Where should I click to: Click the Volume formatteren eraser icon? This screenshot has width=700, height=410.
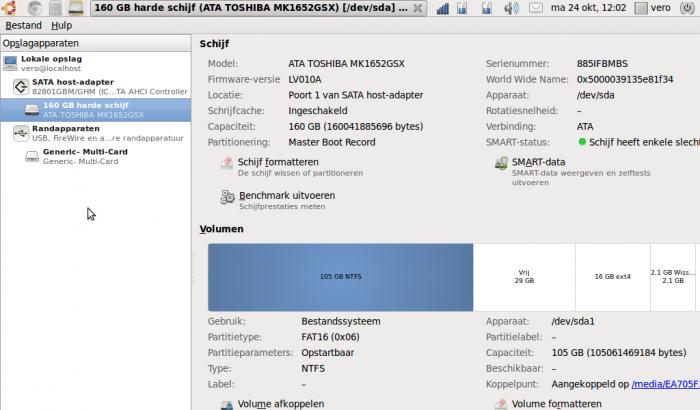tap(501, 405)
